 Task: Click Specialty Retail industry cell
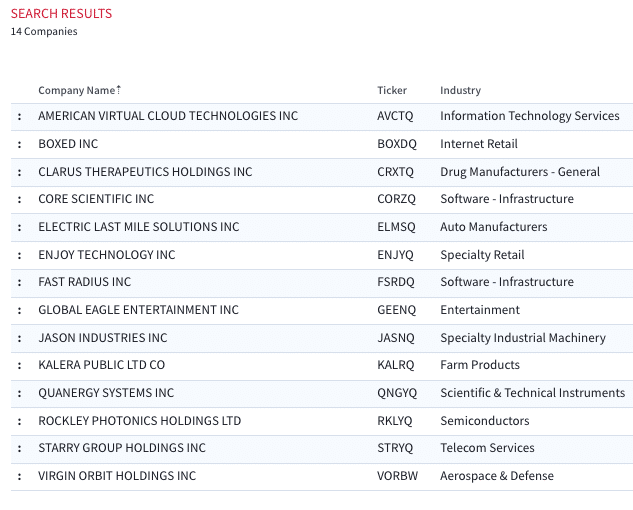(482, 255)
